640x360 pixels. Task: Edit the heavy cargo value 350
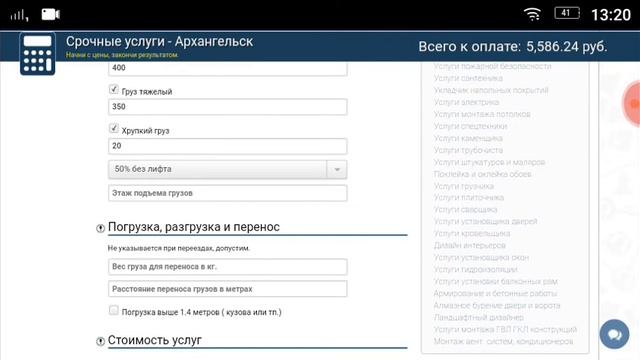click(x=227, y=107)
